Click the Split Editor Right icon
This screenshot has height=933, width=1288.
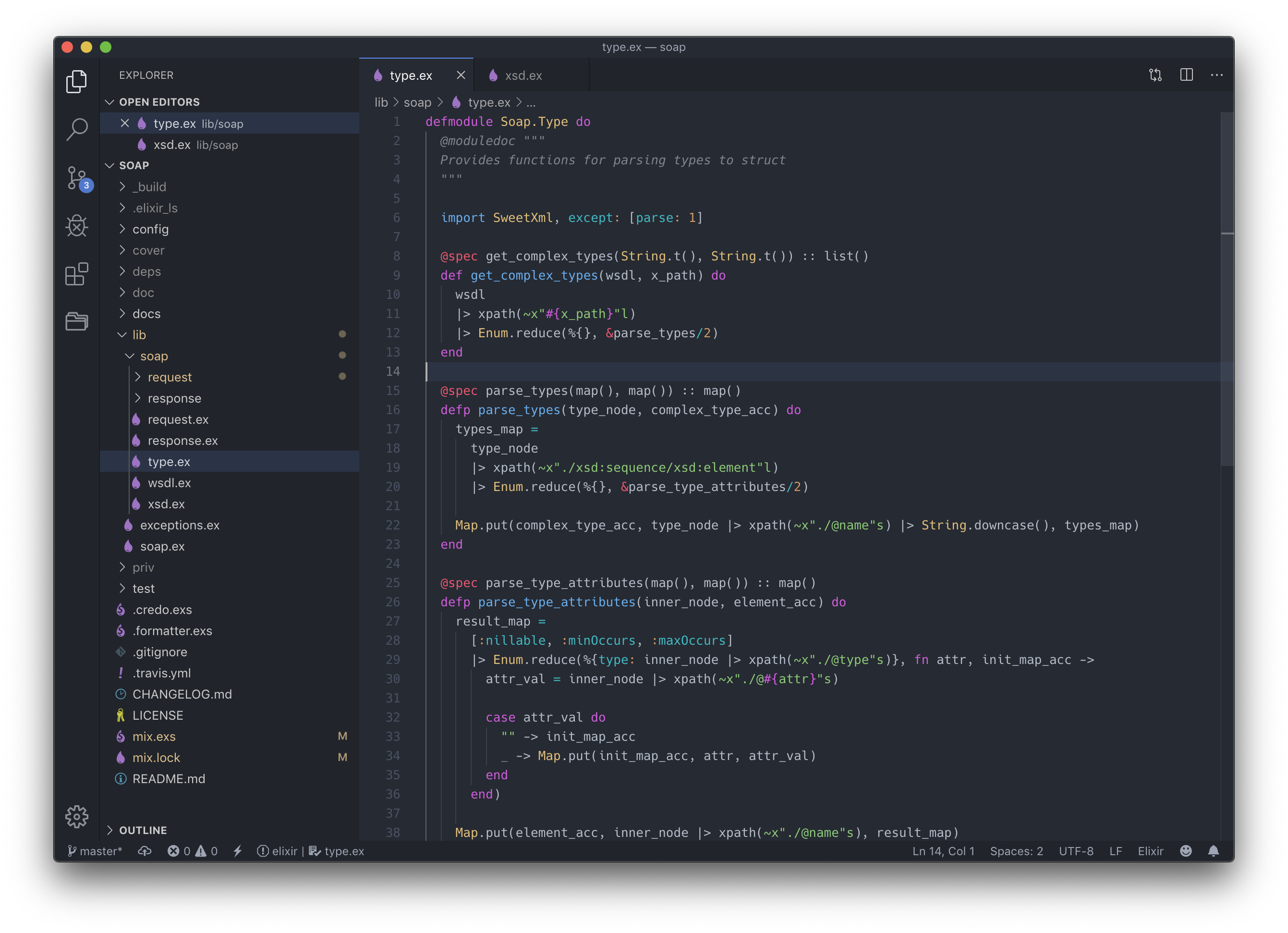click(1186, 75)
